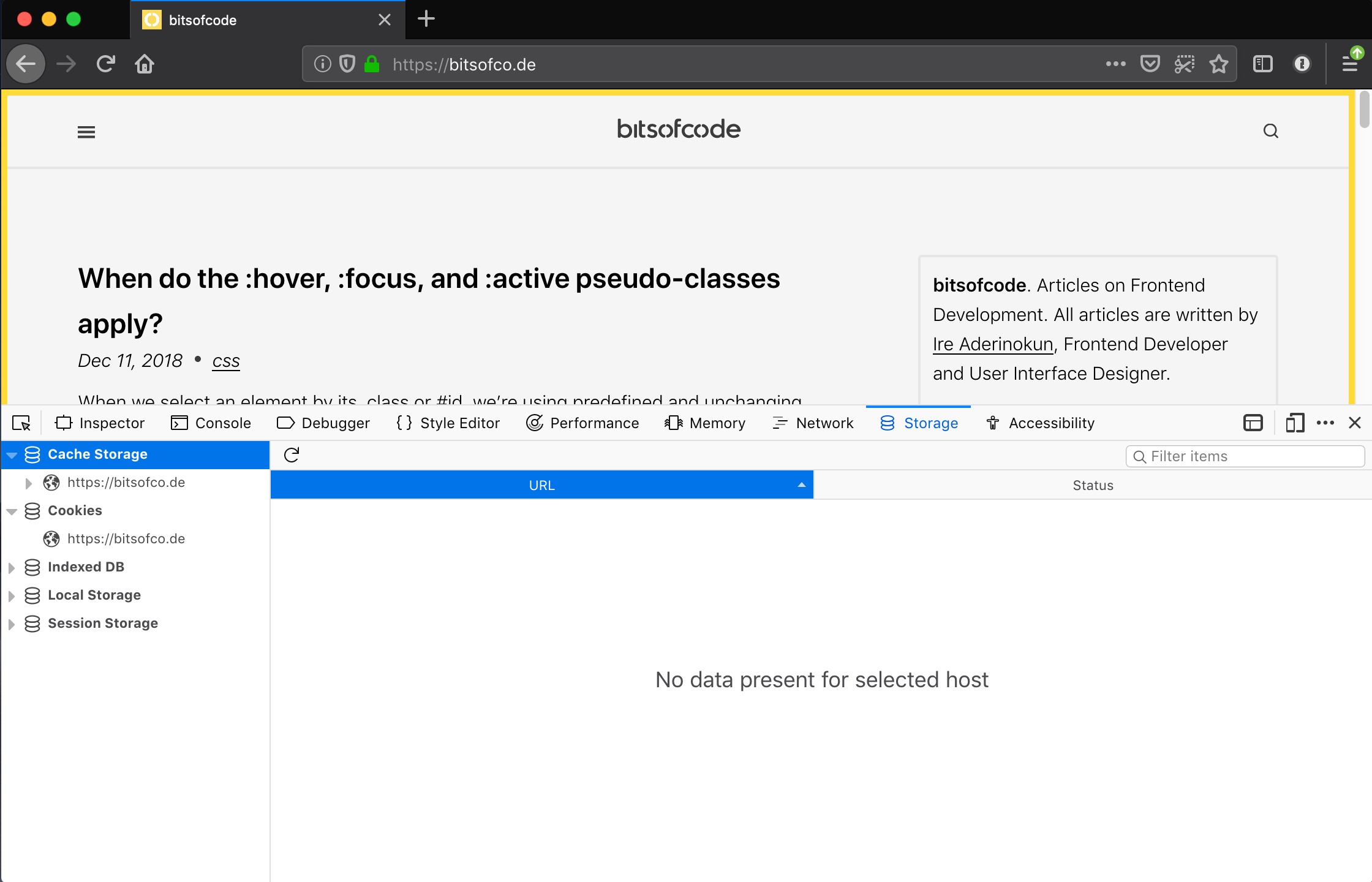Image resolution: width=1372 pixels, height=882 pixels.
Task: Expand the Indexed DB tree item
Action: point(11,567)
